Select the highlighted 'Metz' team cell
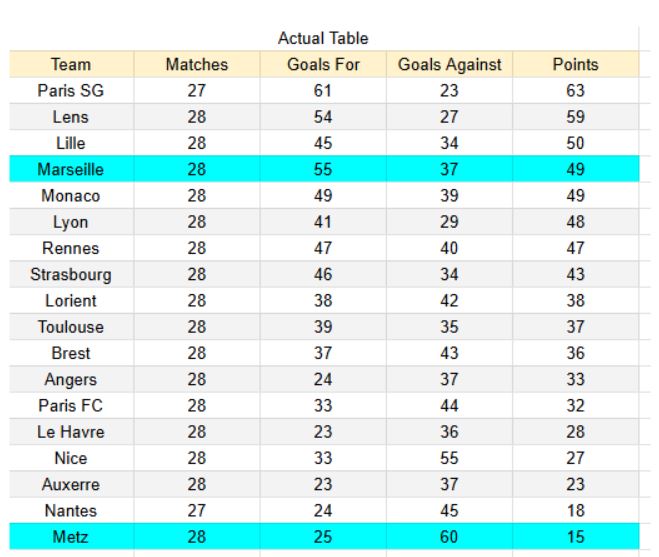The height and width of the screenshot is (557, 659). (x=70, y=537)
